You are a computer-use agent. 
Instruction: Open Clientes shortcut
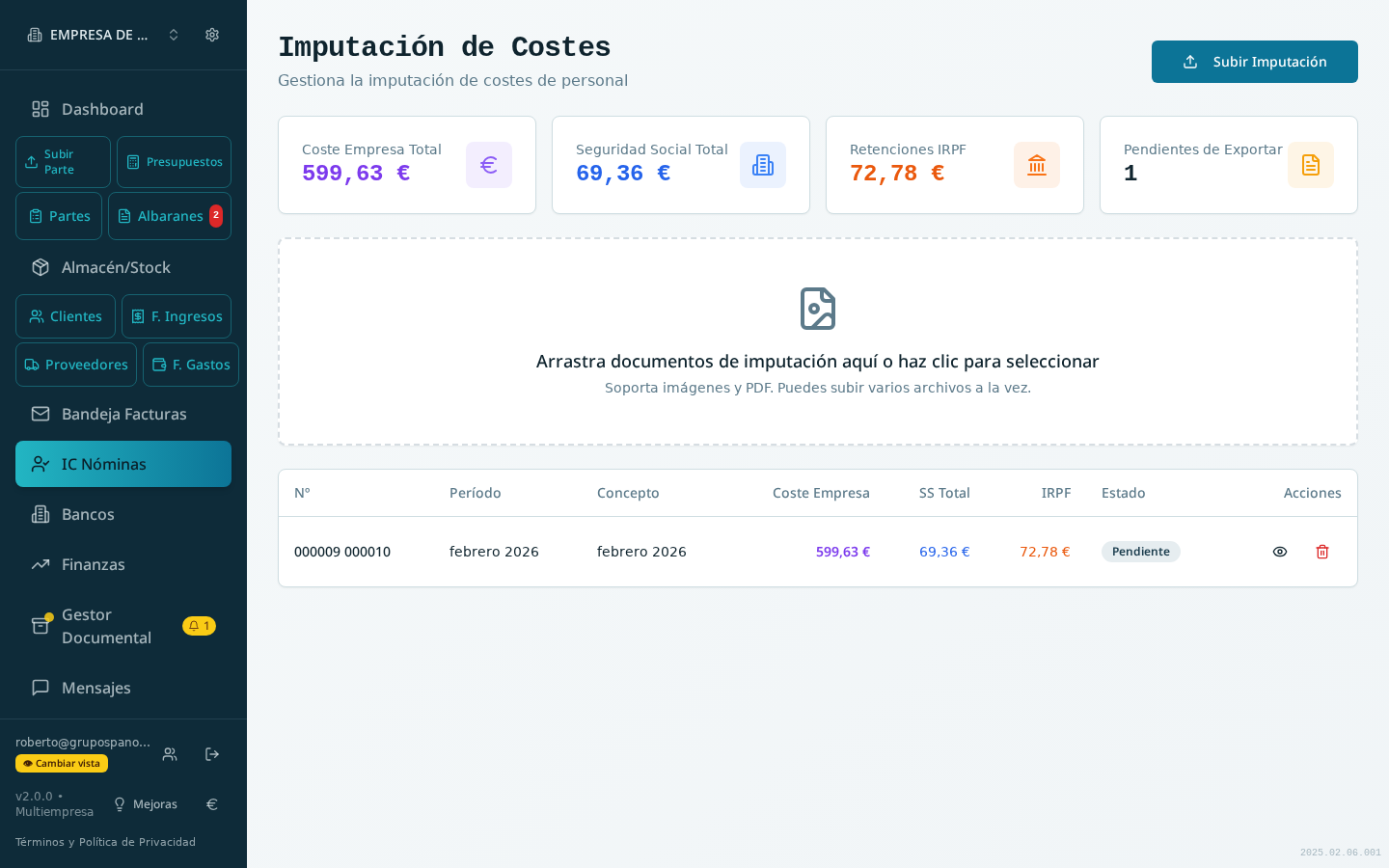pyautogui.click(x=66, y=316)
